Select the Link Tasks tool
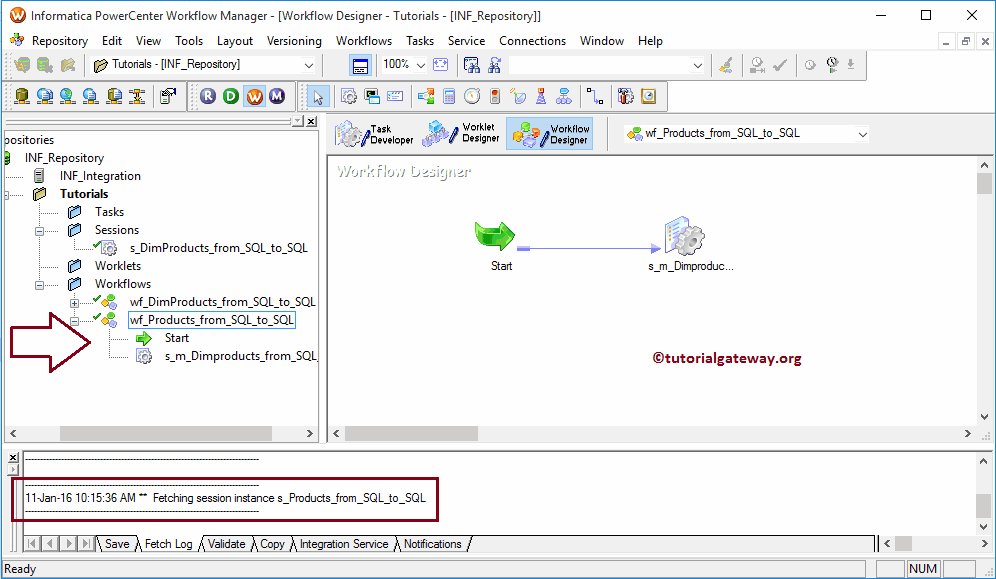Viewport: 996px width, 579px height. (596, 96)
